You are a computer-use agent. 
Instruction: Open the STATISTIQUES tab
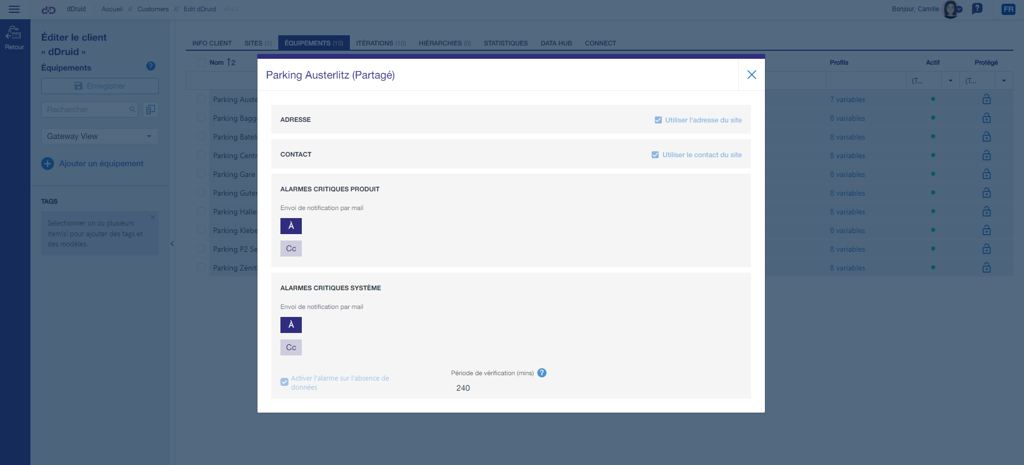pos(505,43)
